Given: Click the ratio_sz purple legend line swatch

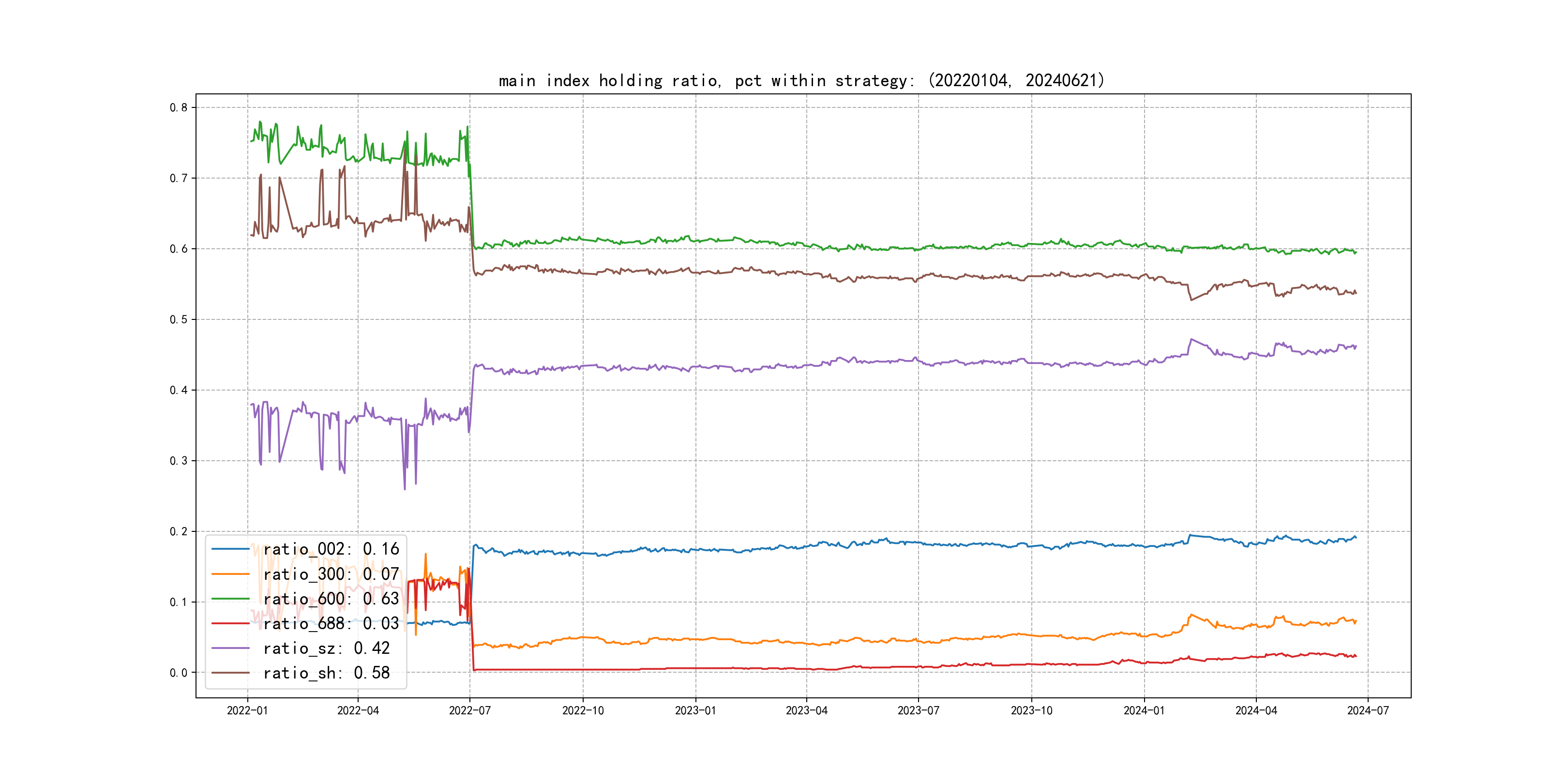Looking at the screenshot, I should click(230, 648).
